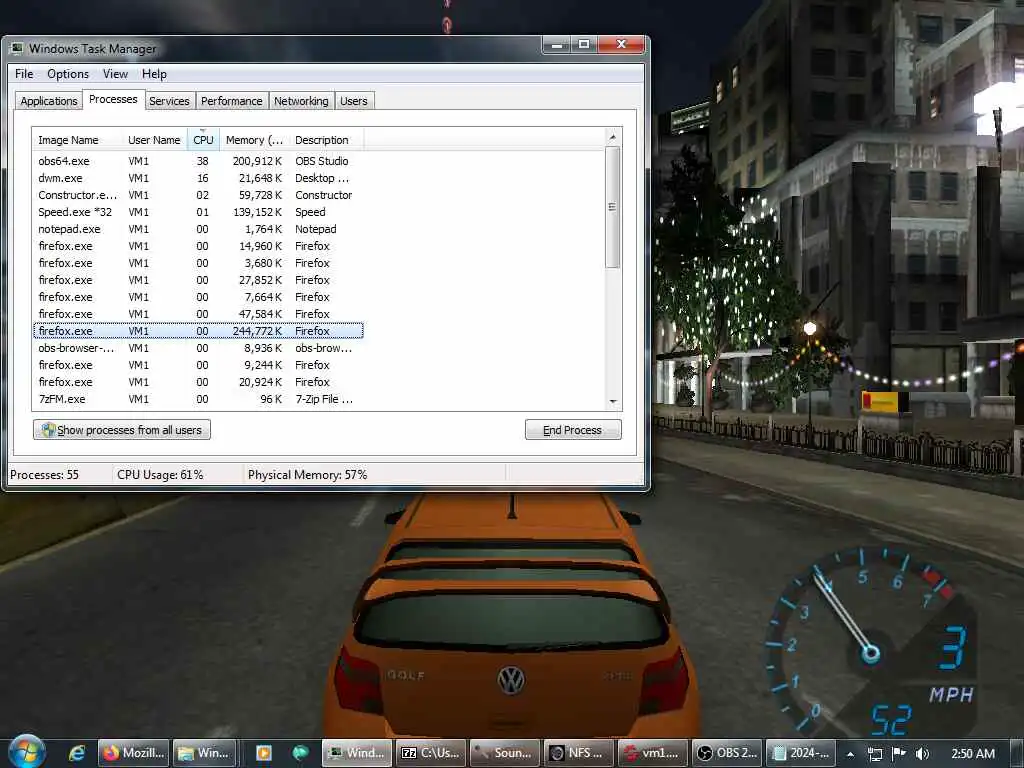1024x768 pixels.
Task: Select the dwm.exe process row
Action: 198,178
